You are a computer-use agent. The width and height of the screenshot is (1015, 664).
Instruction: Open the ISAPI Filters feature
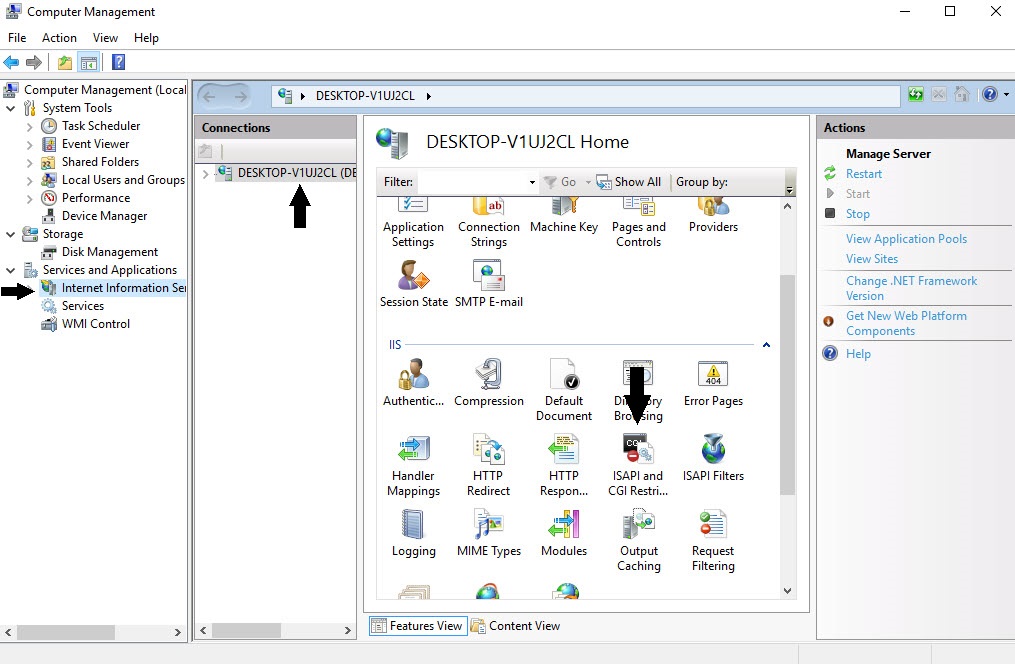713,458
